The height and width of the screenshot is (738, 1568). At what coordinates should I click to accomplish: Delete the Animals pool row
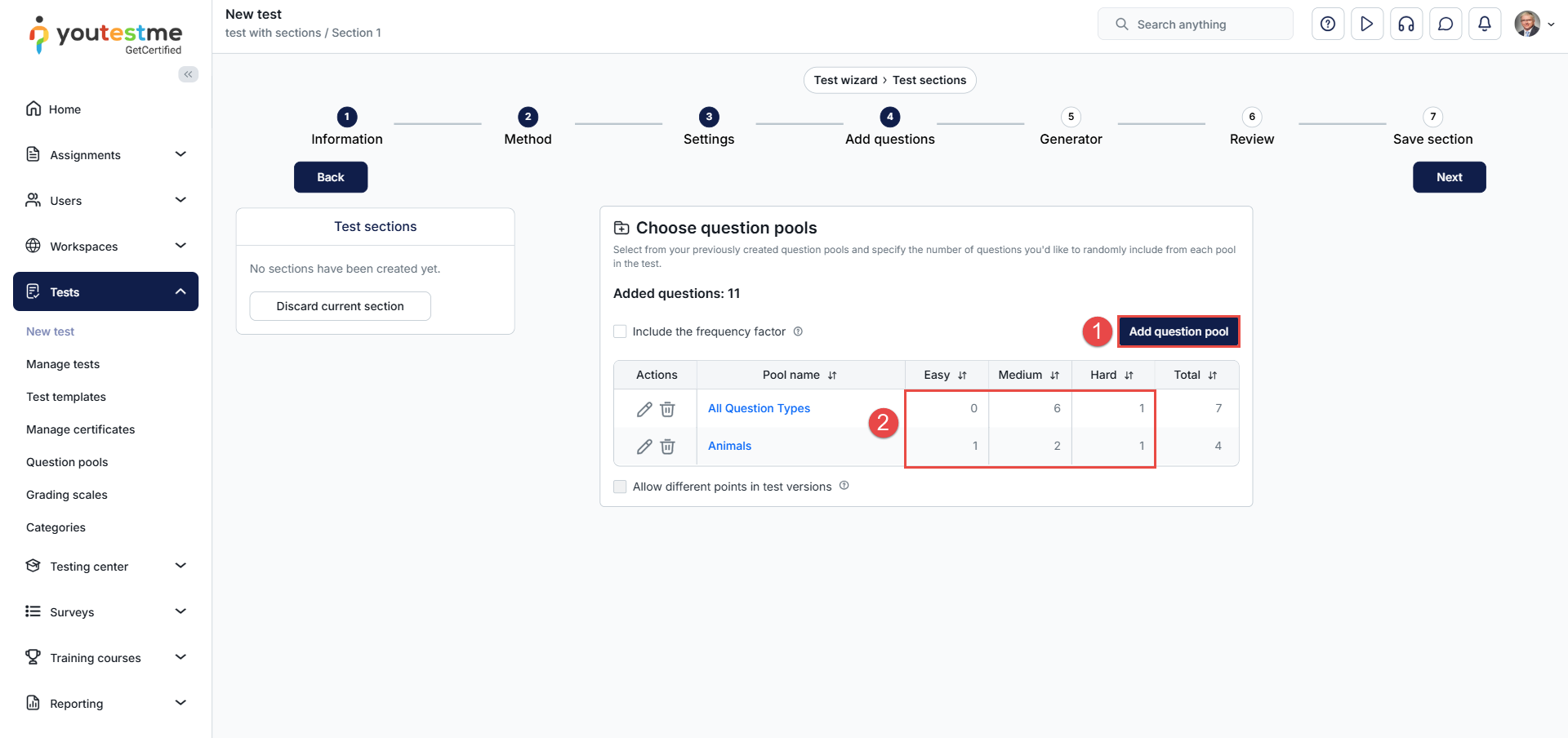(667, 447)
